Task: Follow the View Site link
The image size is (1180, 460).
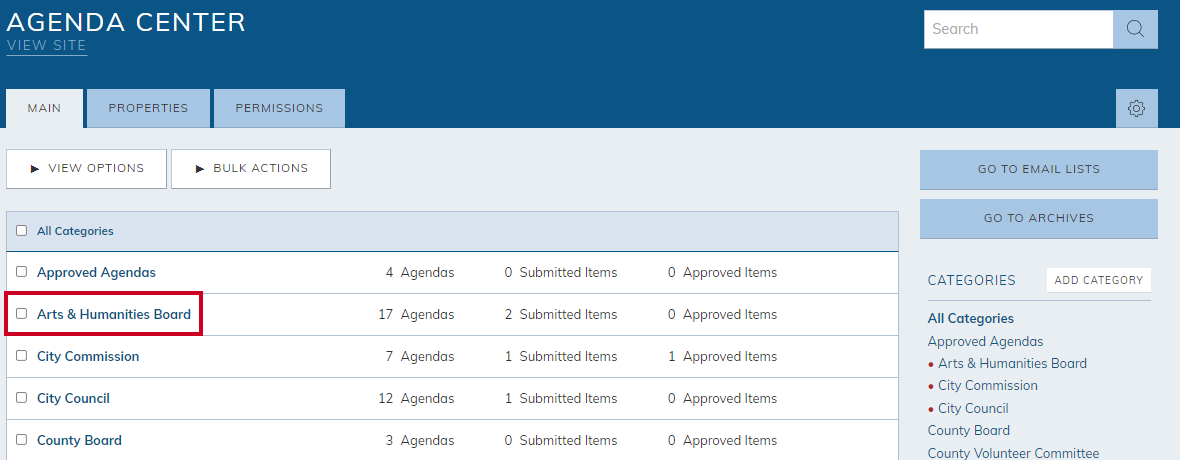Action: (x=47, y=46)
